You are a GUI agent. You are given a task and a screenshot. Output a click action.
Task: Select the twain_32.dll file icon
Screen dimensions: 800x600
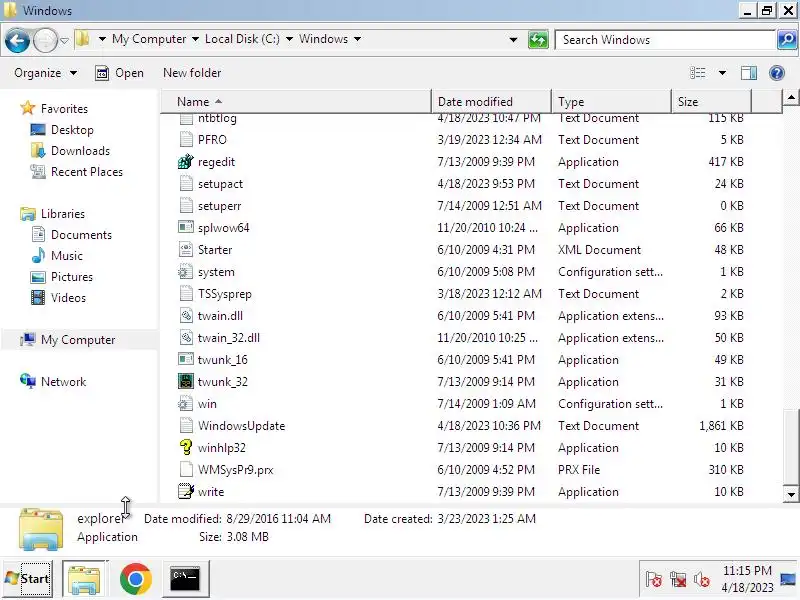(186, 338)
